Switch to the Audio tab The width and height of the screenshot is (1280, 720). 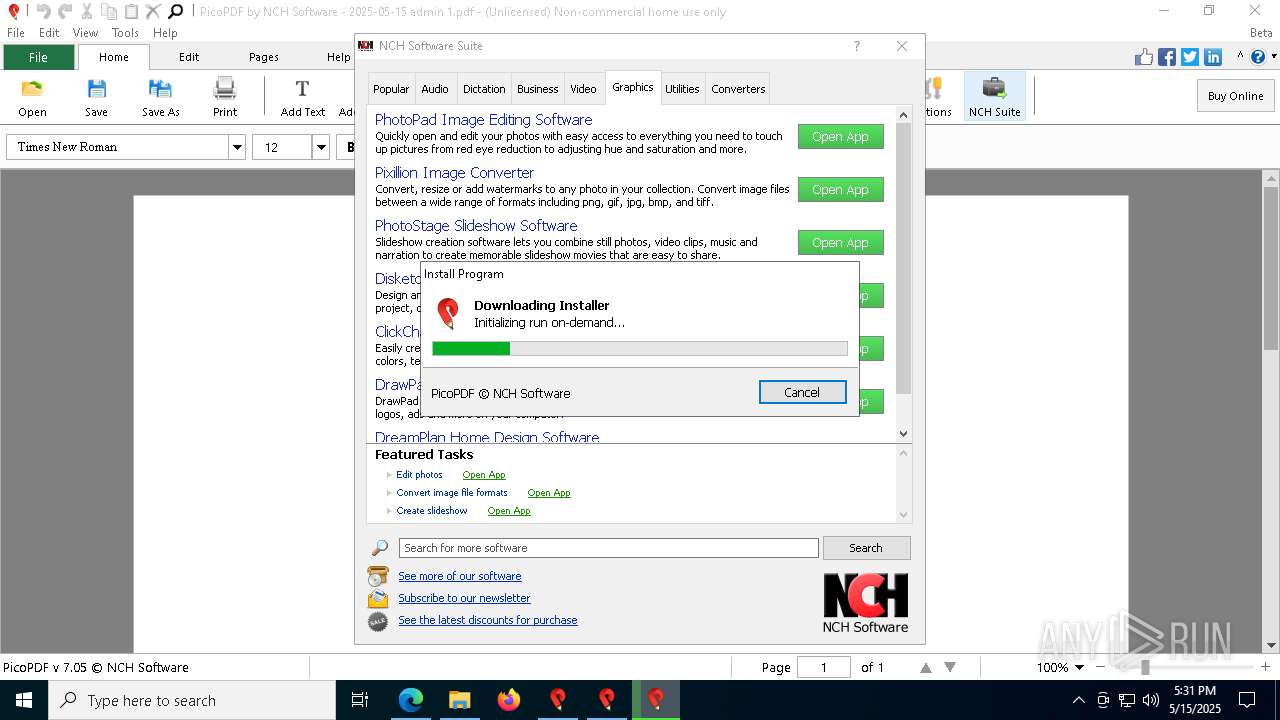click(x=435, y=89)
